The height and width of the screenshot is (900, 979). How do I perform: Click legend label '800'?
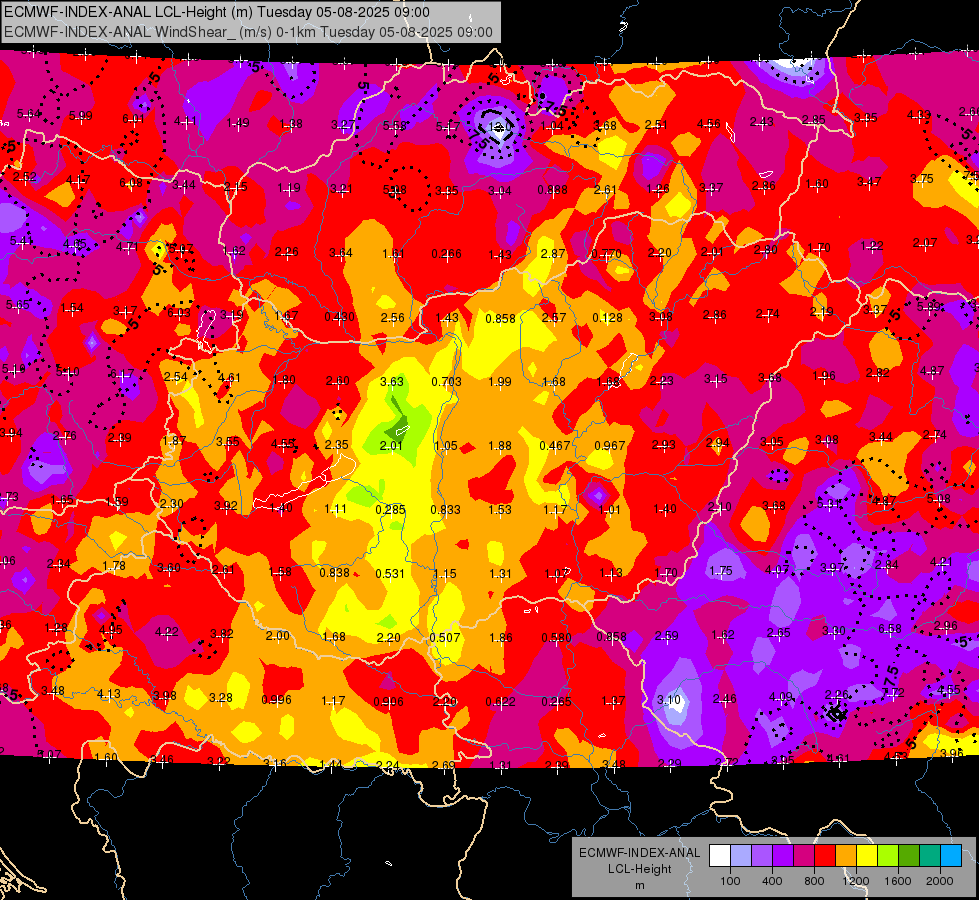[814, 881]
